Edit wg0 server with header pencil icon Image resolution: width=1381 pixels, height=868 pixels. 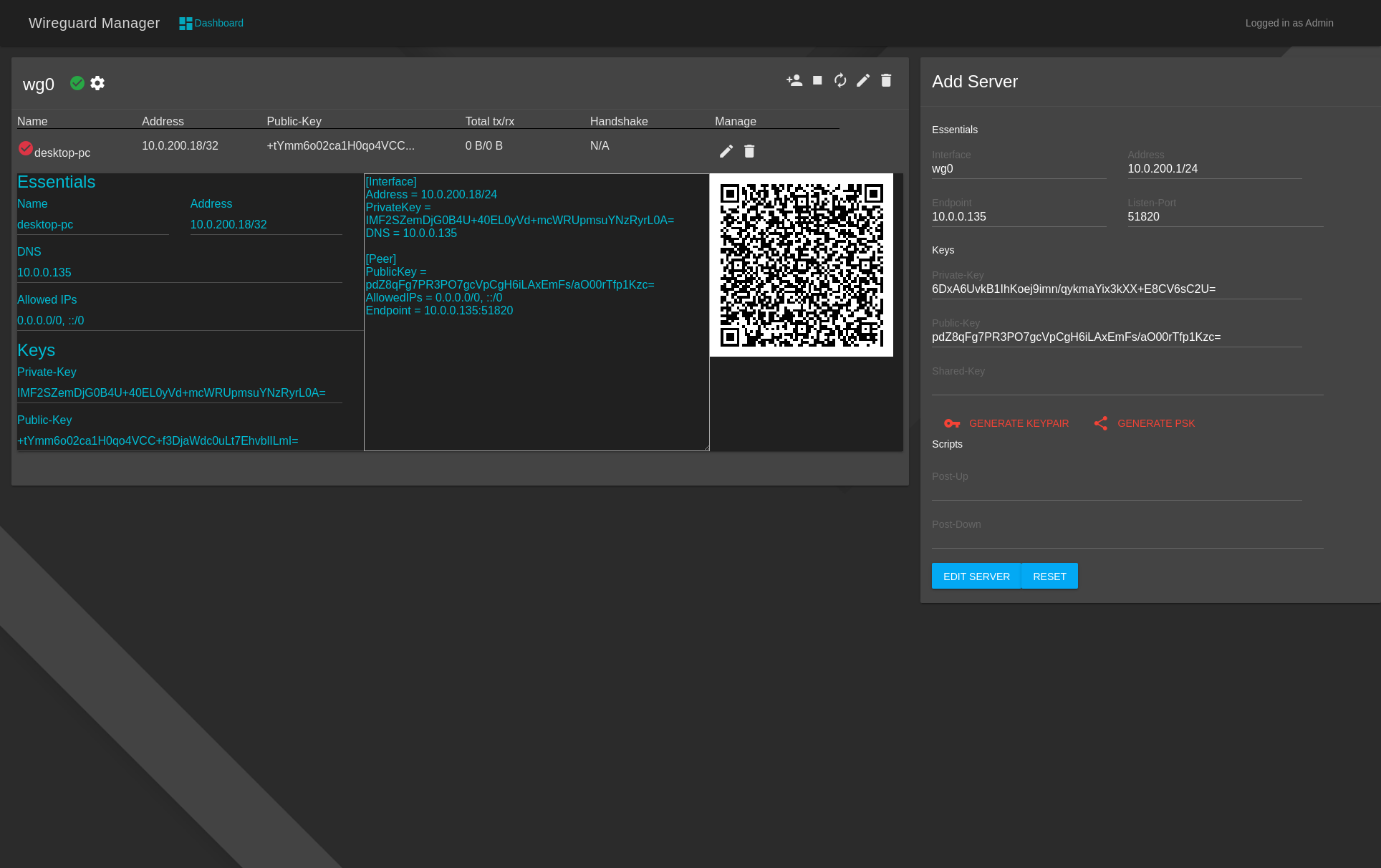(x=863, y=80)
